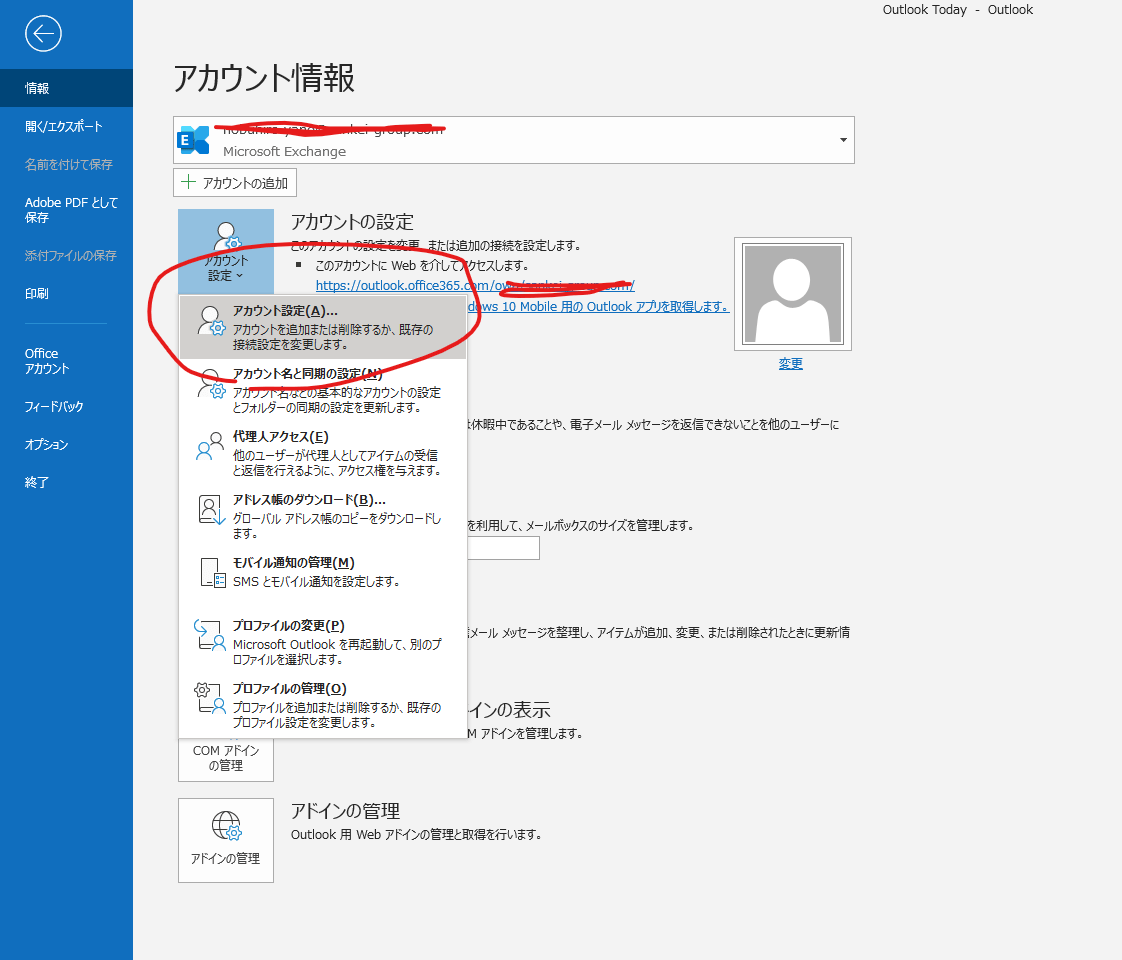Open the Mobile 用 Outlook アプリ link
The image size is (1122, 960).
[598, 306]
